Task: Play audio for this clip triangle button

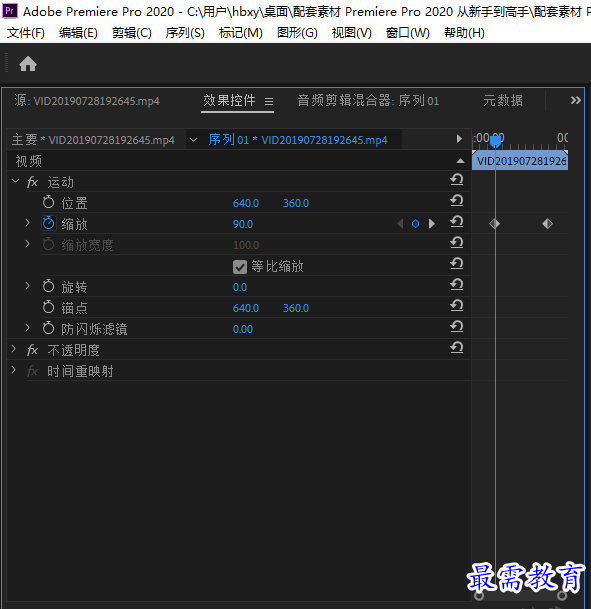Action: coord(459,139)
